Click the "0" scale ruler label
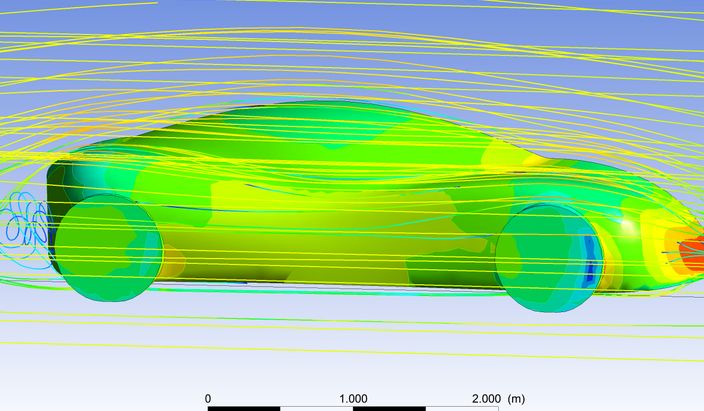The width and height of the screenshot is (704, 411). click(208, 399)
